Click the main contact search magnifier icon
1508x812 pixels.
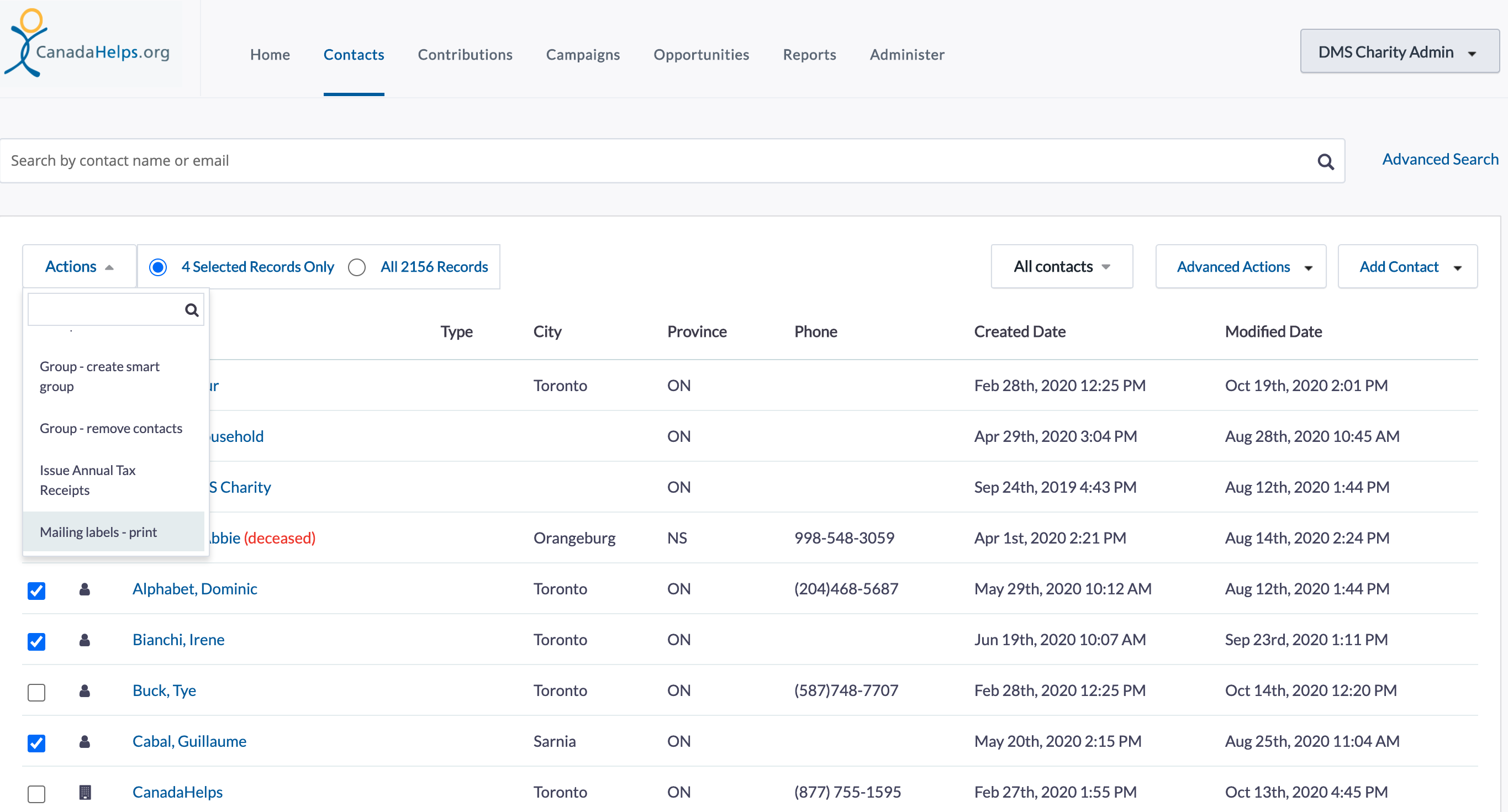[1325, 162]
